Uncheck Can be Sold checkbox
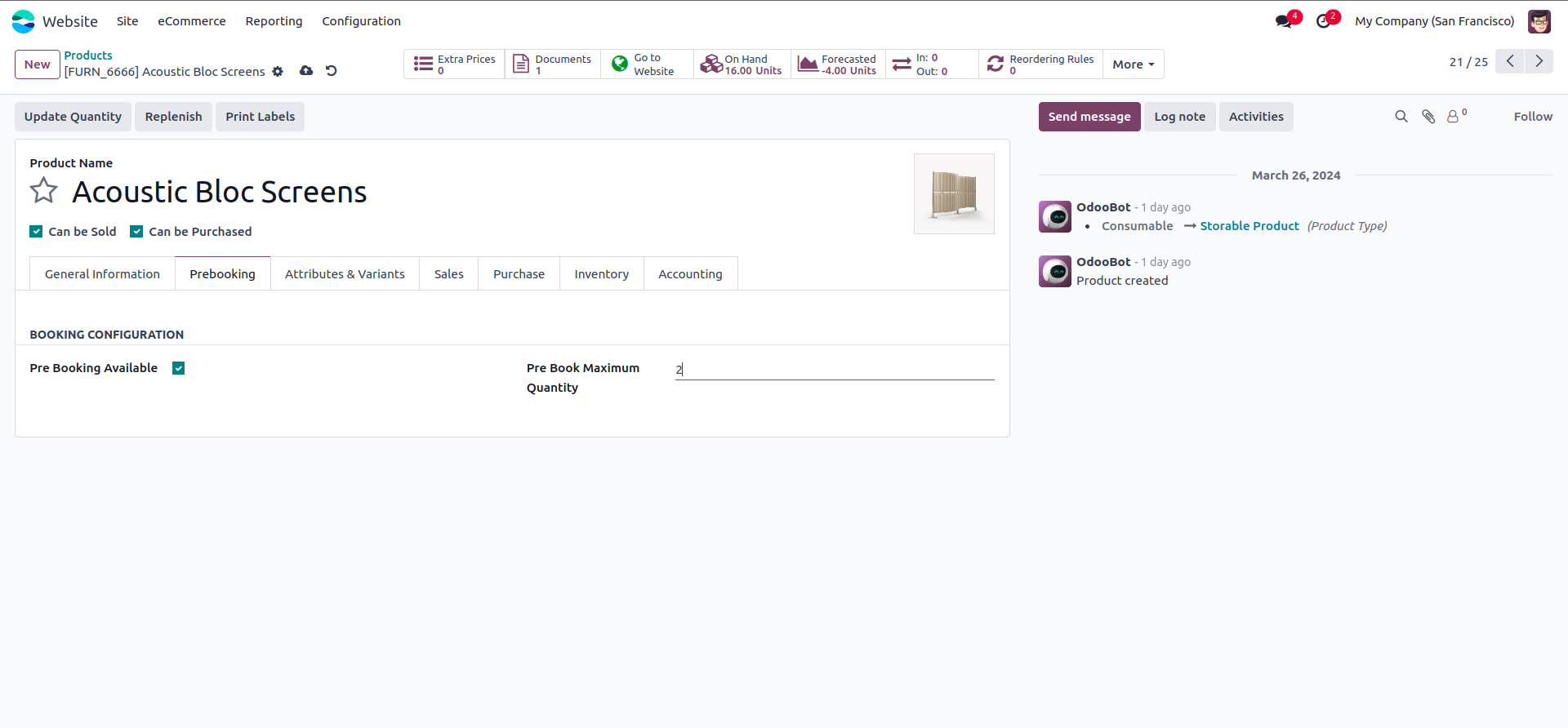This screenshot has width=1568, height=728. click(36, 232)
